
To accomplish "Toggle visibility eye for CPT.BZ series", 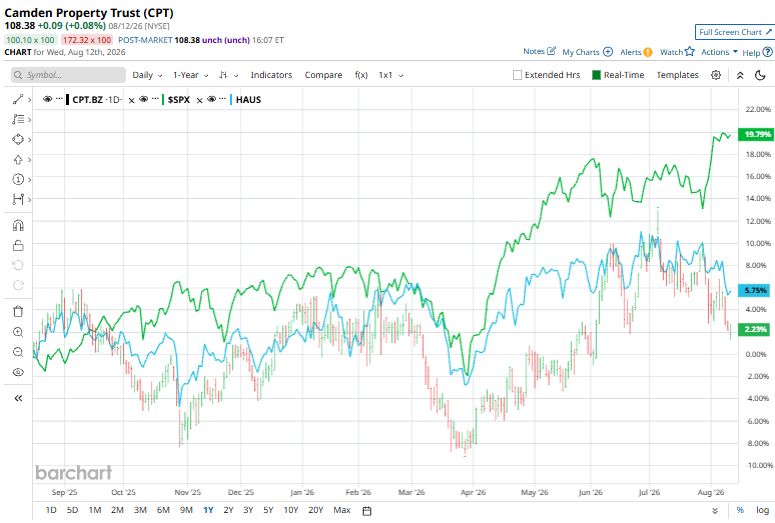I will click(x=47, y=99).
